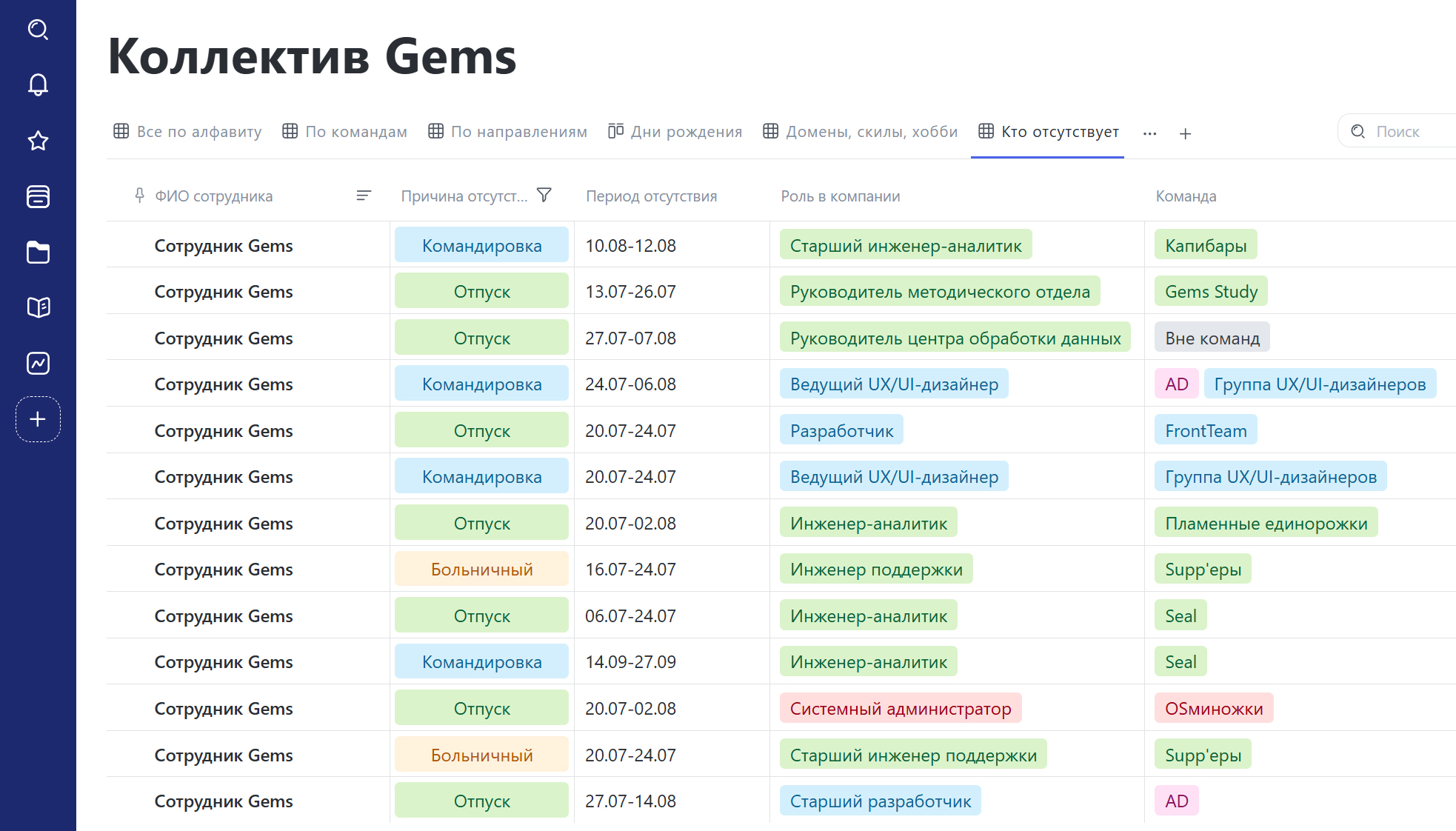
Task: Add a new view with plus icon
Action: pos(1185,133)
